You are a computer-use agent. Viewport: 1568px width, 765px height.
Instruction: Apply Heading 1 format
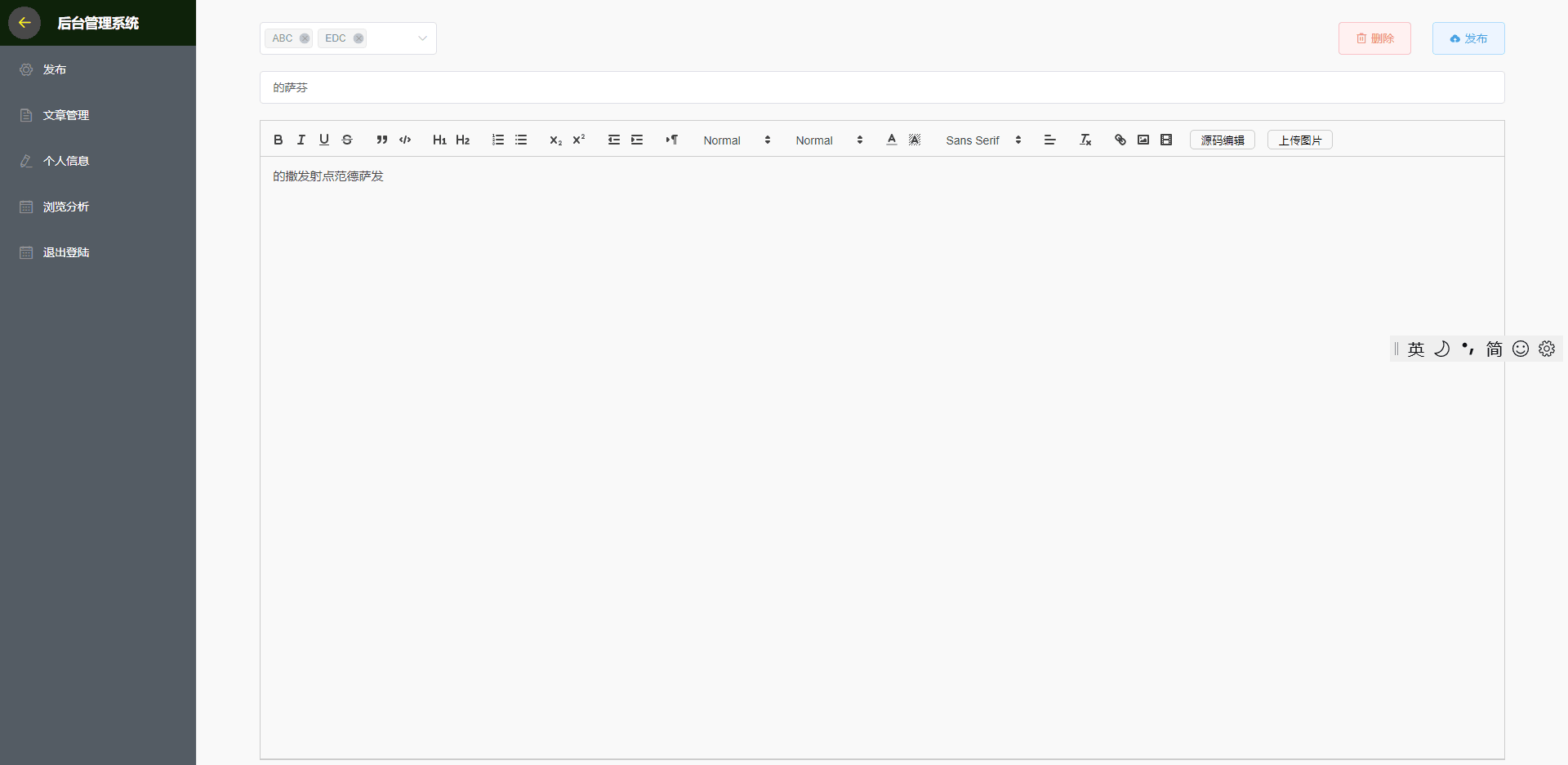tap(439, 140)
